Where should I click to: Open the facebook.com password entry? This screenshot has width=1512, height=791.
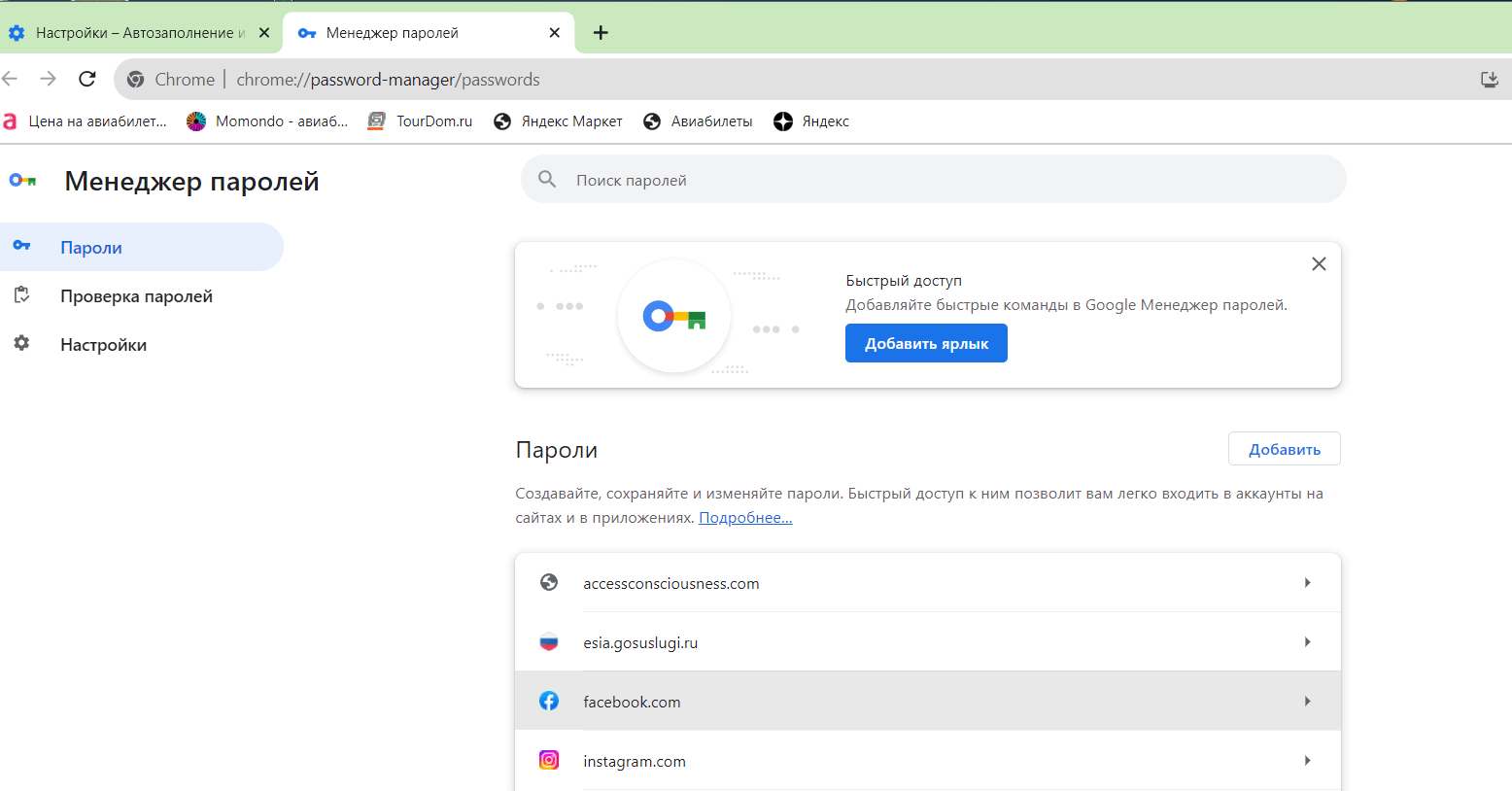[928, 702]
